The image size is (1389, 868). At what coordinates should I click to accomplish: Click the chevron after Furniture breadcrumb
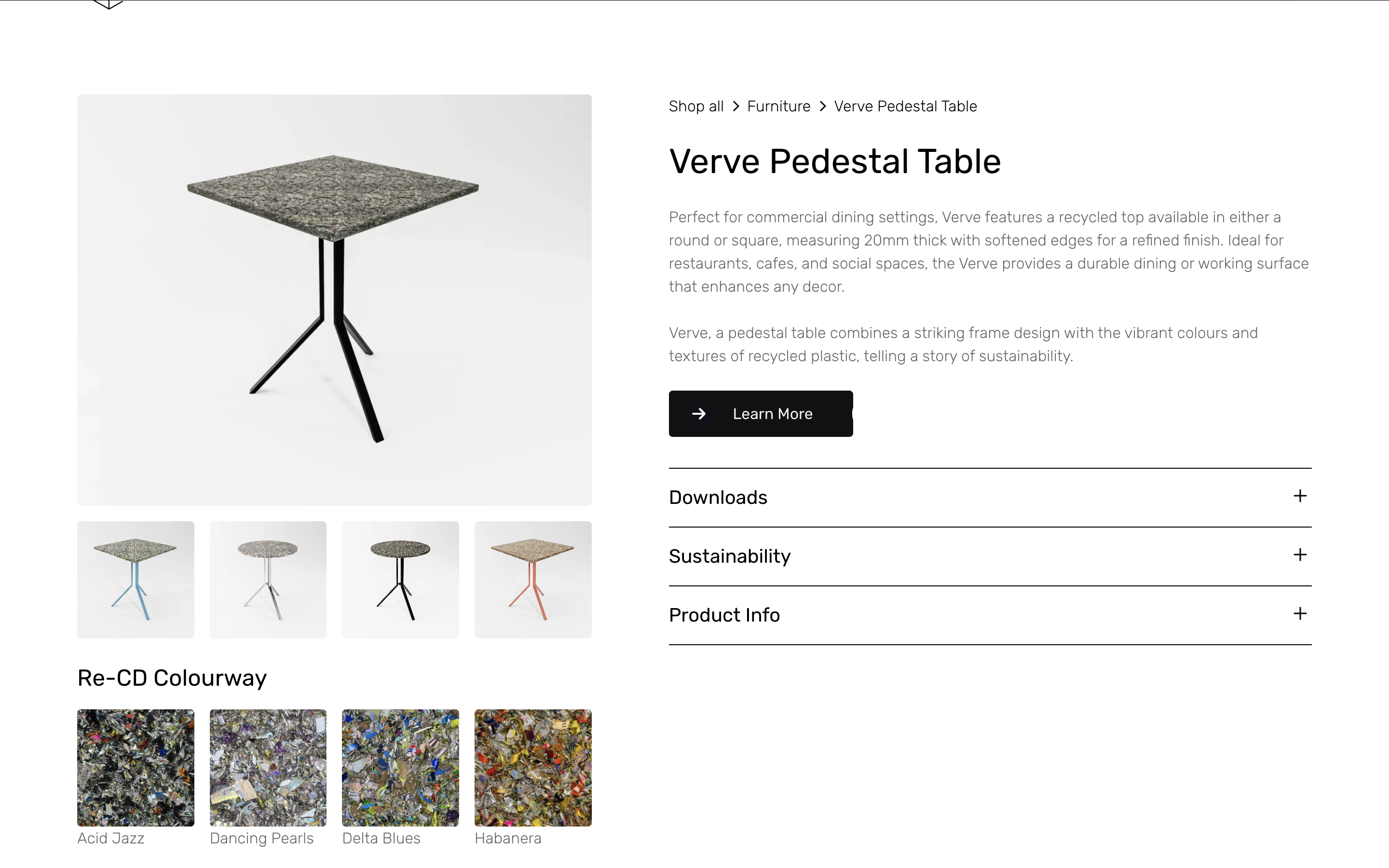click(x=822, y=106)
